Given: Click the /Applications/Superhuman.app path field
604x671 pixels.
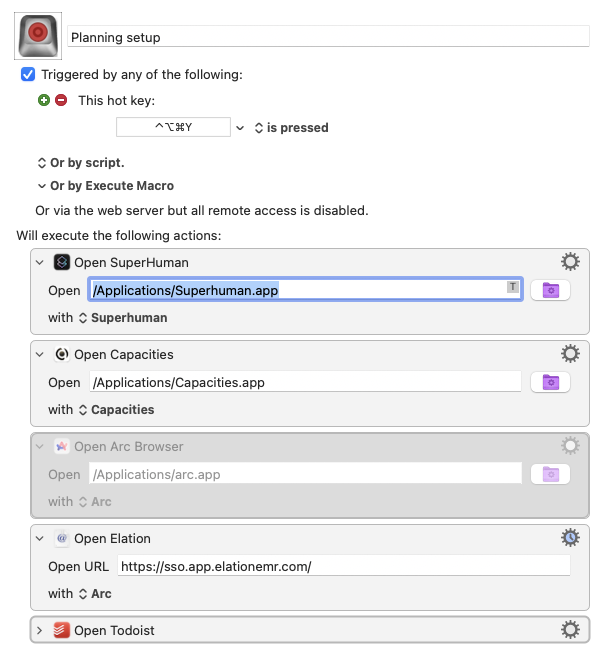Looking at the screenshot, I should coord(305,290).
